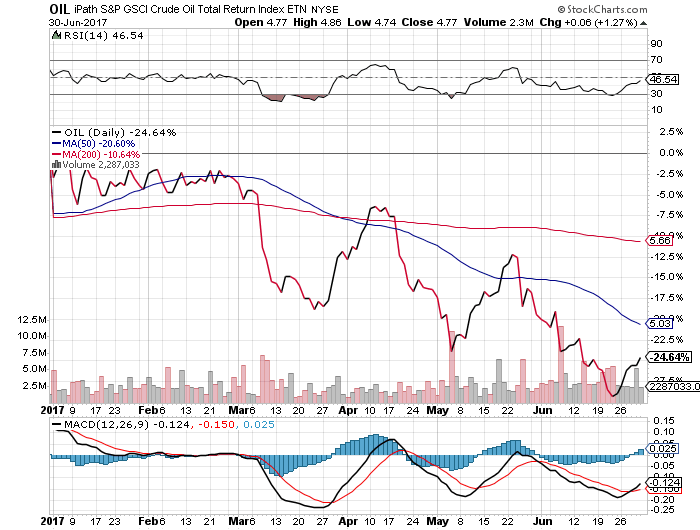Click May on the date axis below volume bars
Viewport: 700px width, 530px height.
(x=438, y=410)
